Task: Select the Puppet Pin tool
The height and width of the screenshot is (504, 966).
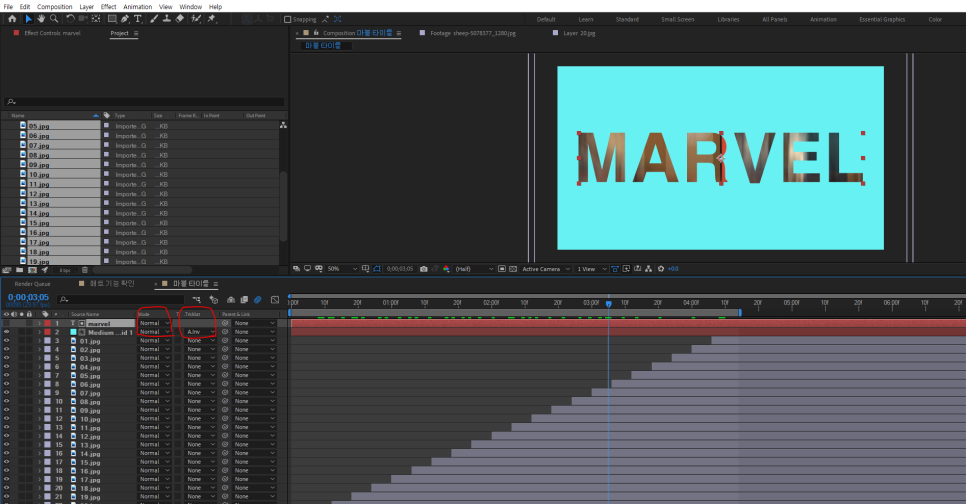Action: pyautogui.click(x=212, y=19)
